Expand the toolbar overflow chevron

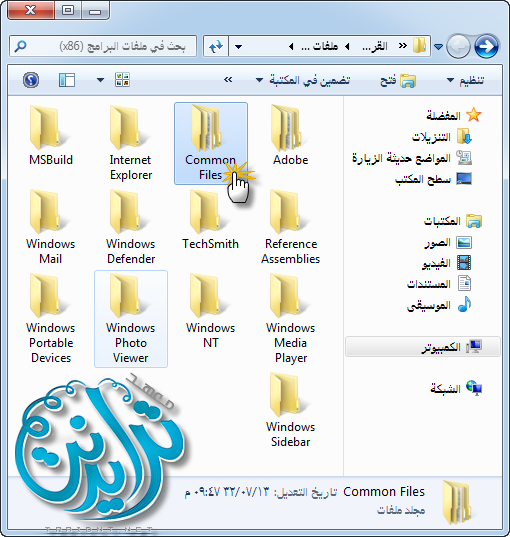click(x=228, y=80)
